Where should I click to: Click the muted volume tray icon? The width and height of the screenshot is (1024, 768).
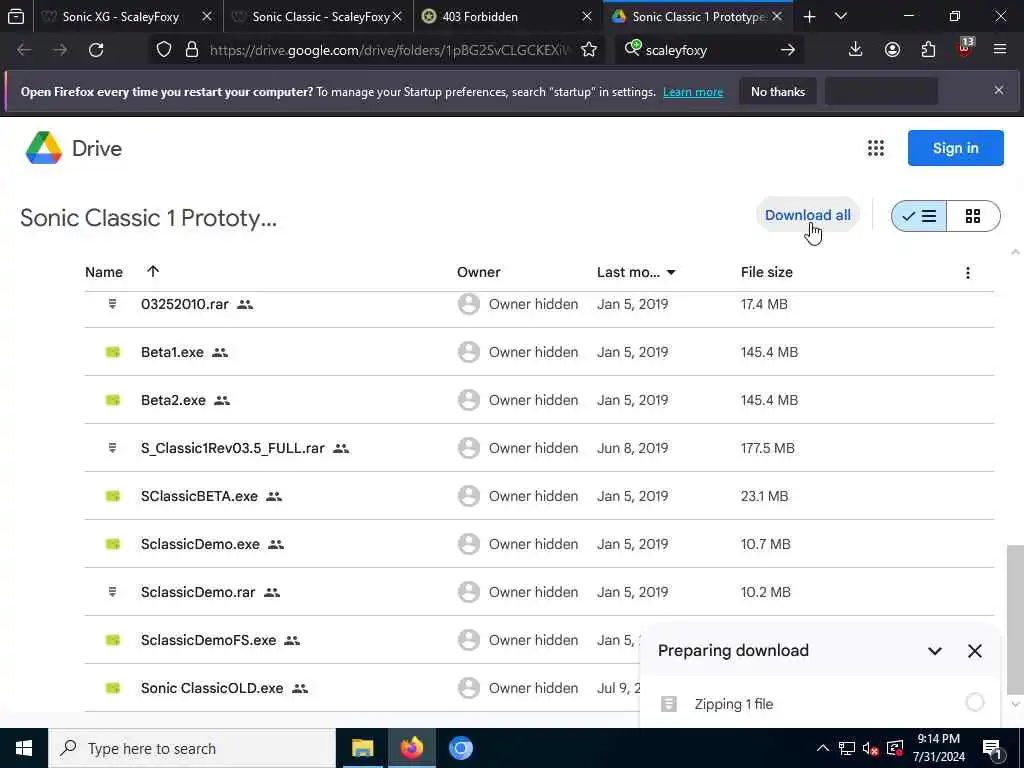(871, 748)
